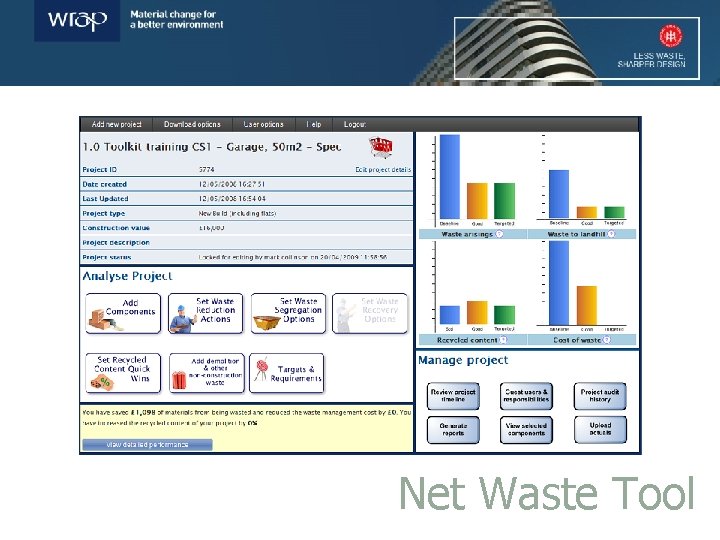Click the Project ID label
Viewport: 720px width, 540px height.
tap(100, 169)
